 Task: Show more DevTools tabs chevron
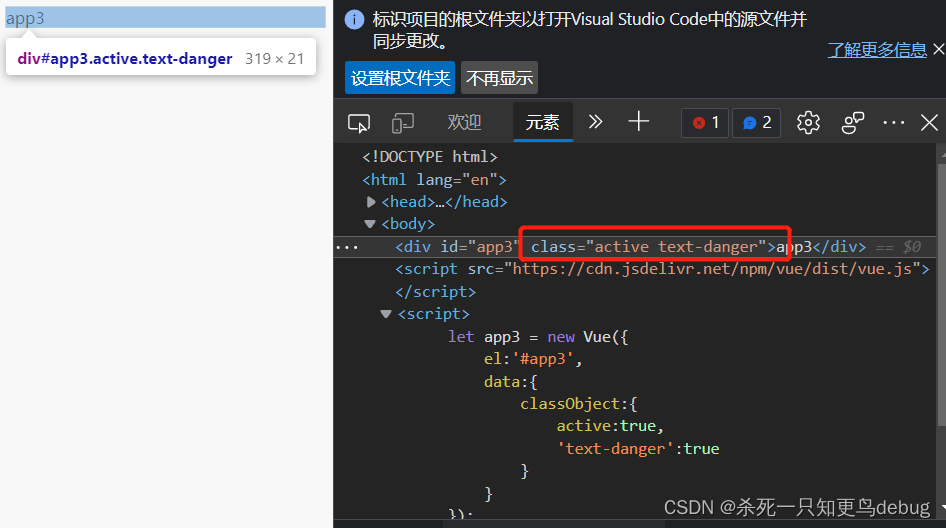(x=595, y=122)
